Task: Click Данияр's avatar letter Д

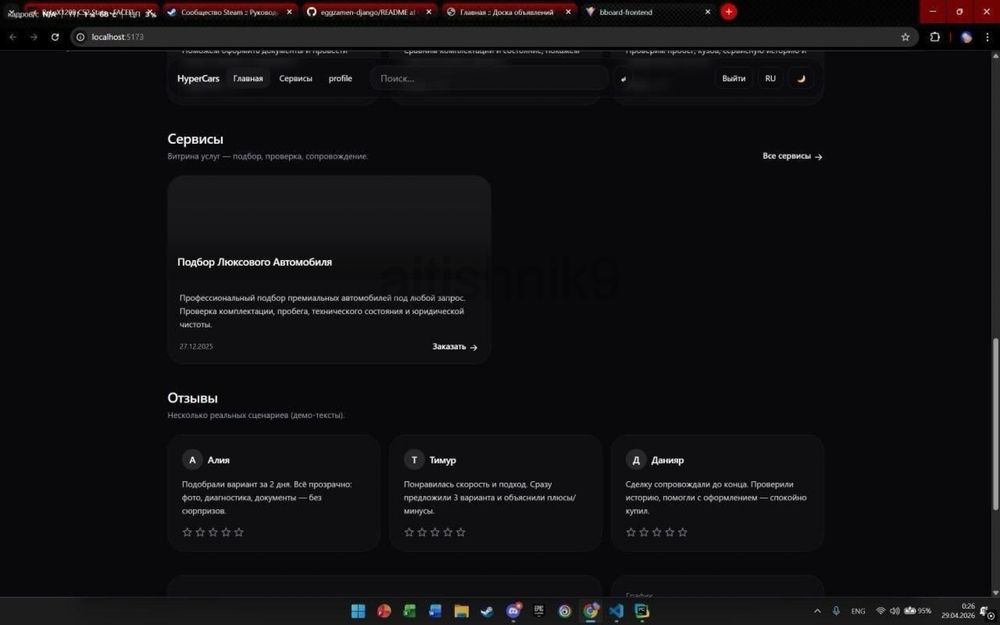Action: point(636,460)
